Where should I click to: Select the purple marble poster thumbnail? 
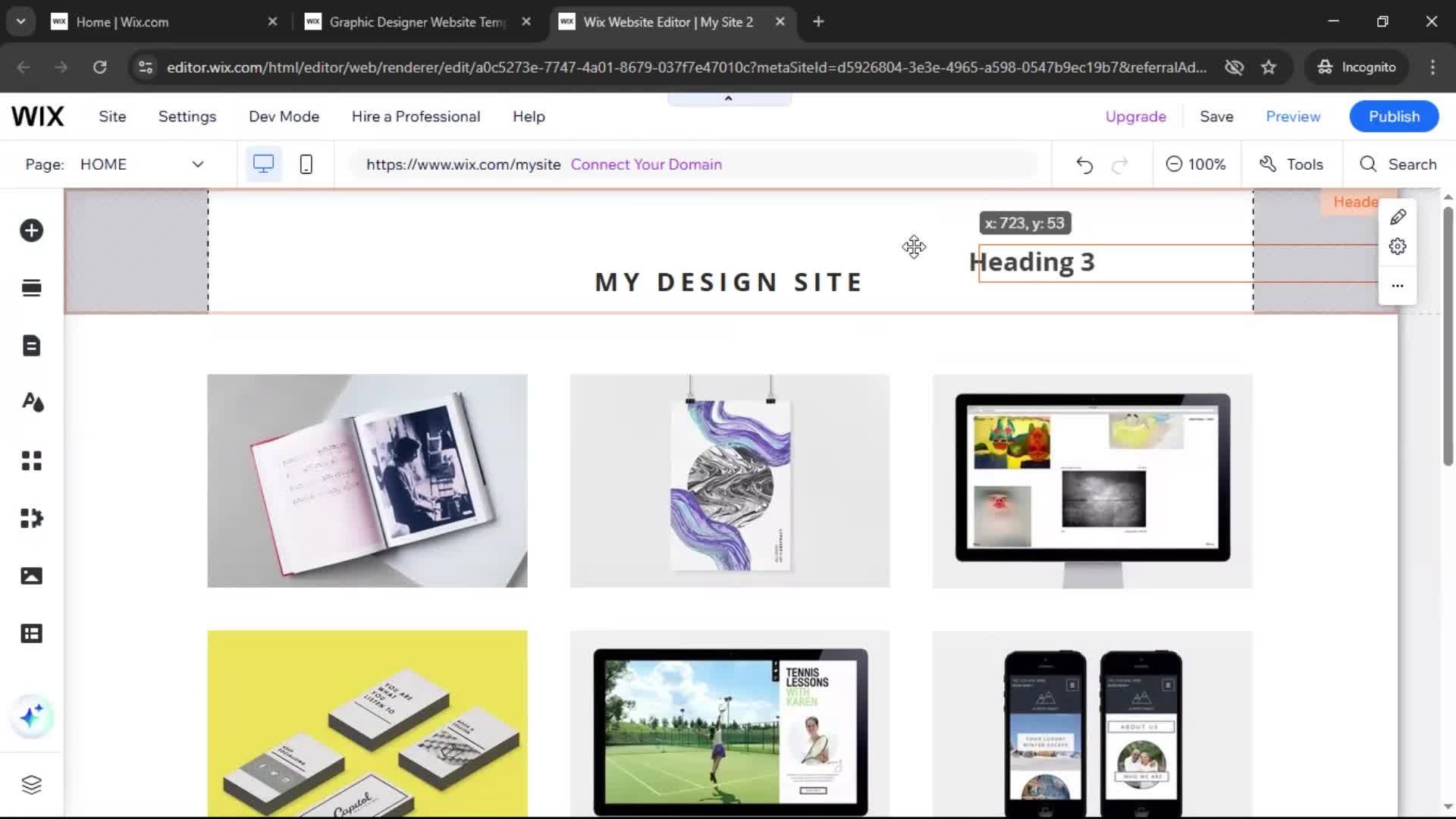730,481
